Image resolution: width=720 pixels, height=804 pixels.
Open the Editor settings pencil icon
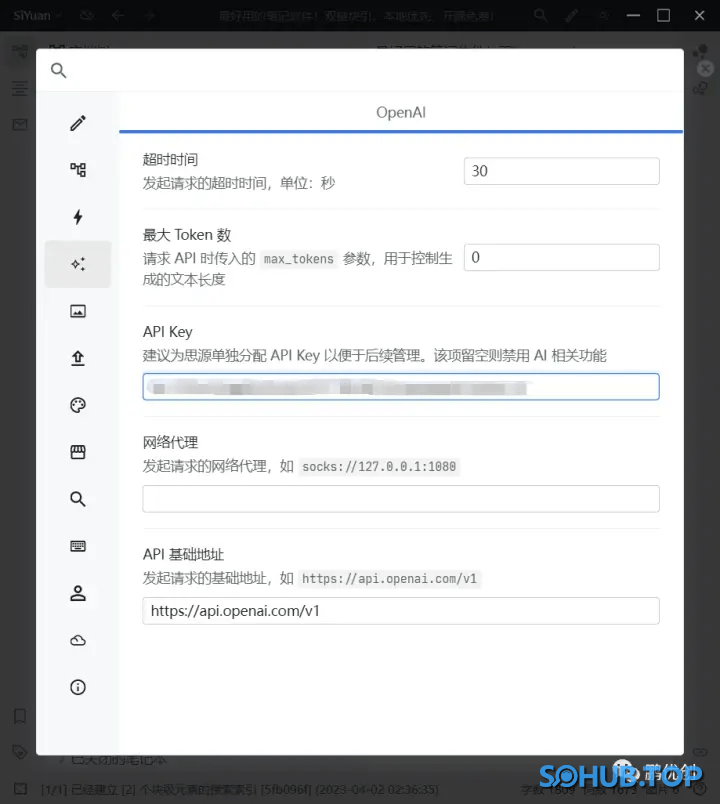click(78, 123)
